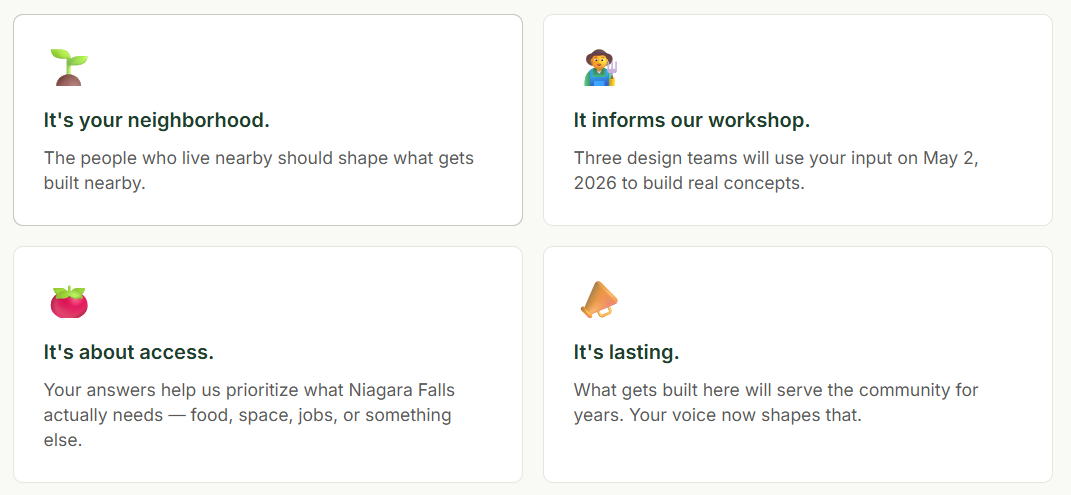Screen dimensions: 1071x495
Task: Click the "It's about access." heading
Action: point(128,353)
